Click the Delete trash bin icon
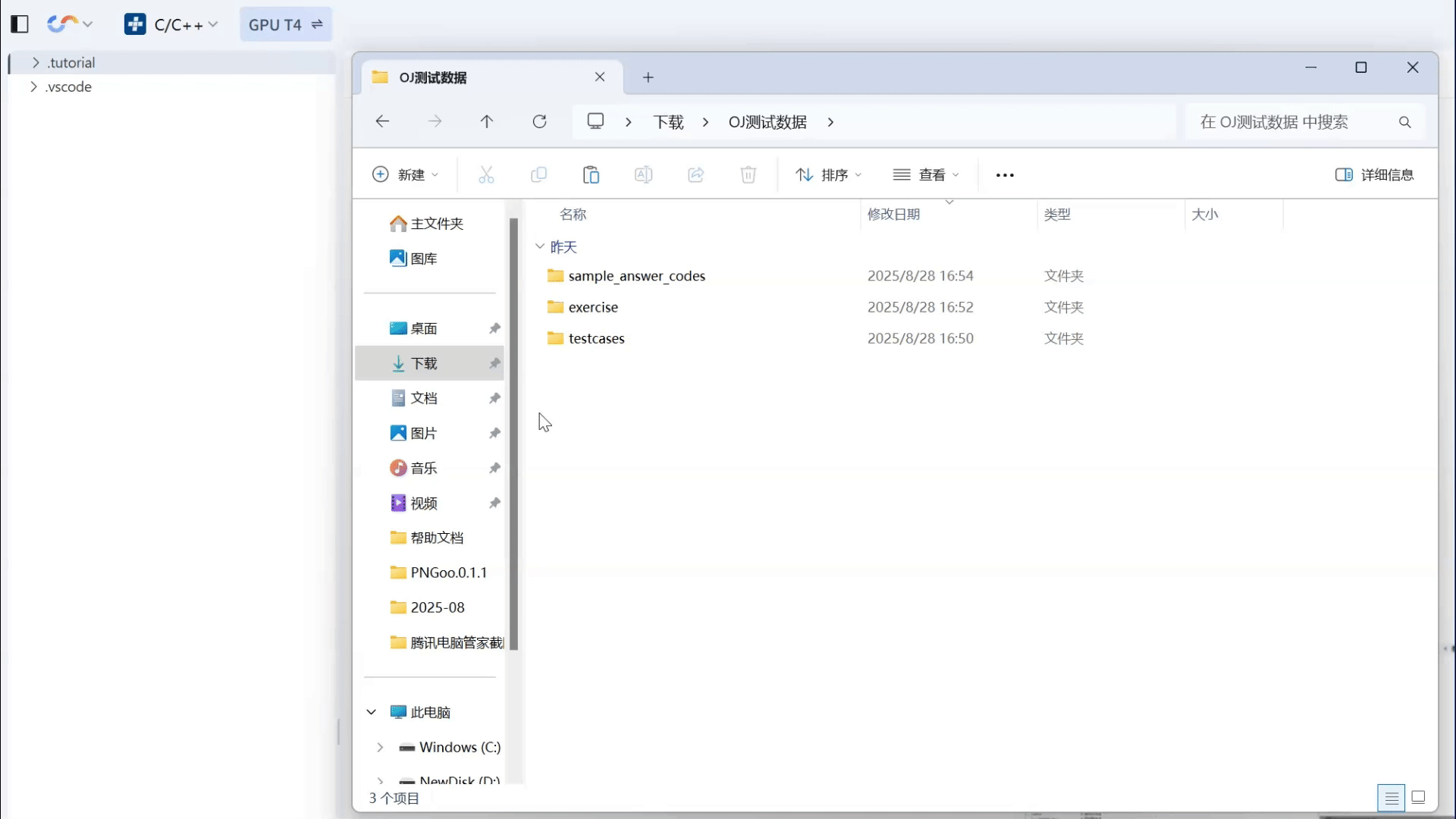The image size is (1456, 819). [x=748, y=175]
